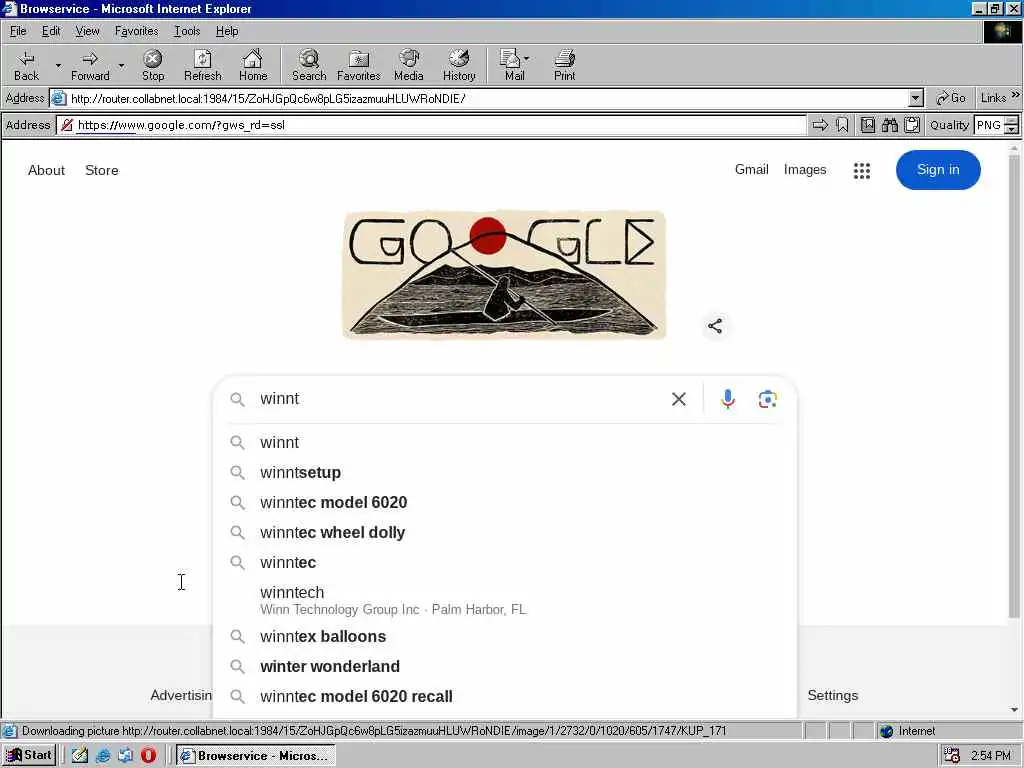Open the Edit menu
The image size is (1024, 768).
(51, 31)
